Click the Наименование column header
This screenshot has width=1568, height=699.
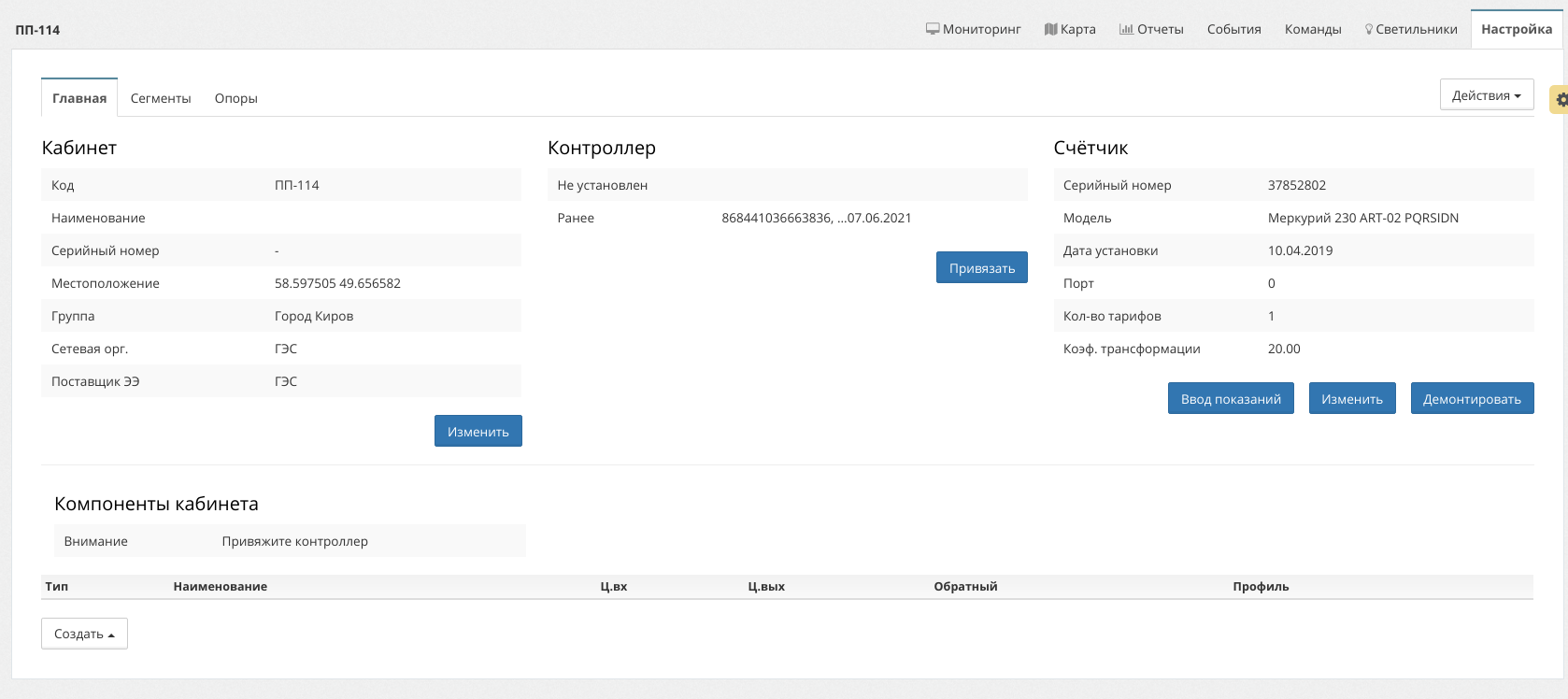pyautogui.click(x=221, y=587)
